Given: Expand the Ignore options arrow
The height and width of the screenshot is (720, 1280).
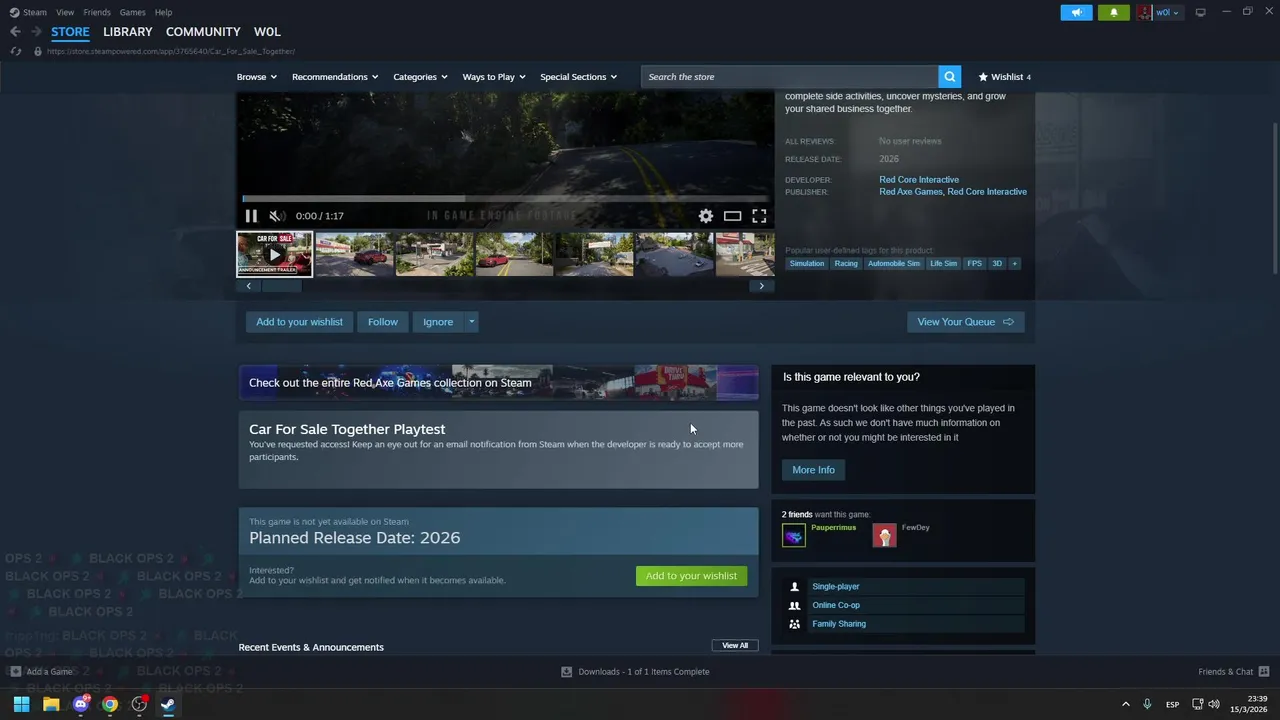Looking at the screenshot, I should (471, 322).
